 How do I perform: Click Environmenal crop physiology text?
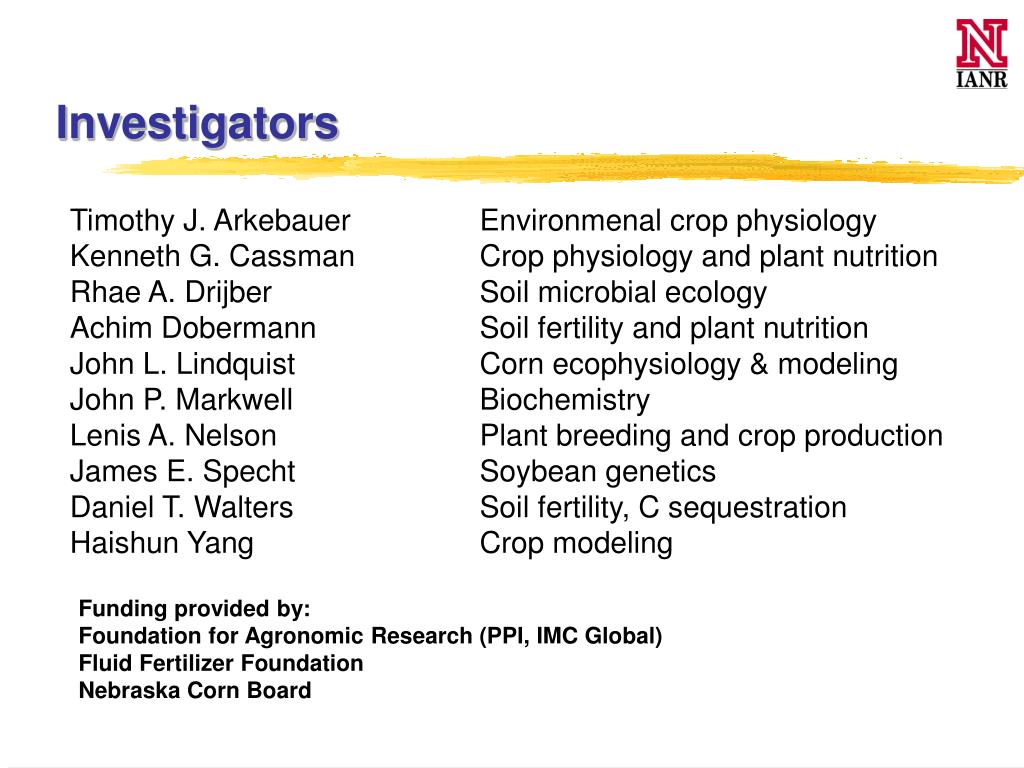tap(678, 221)
